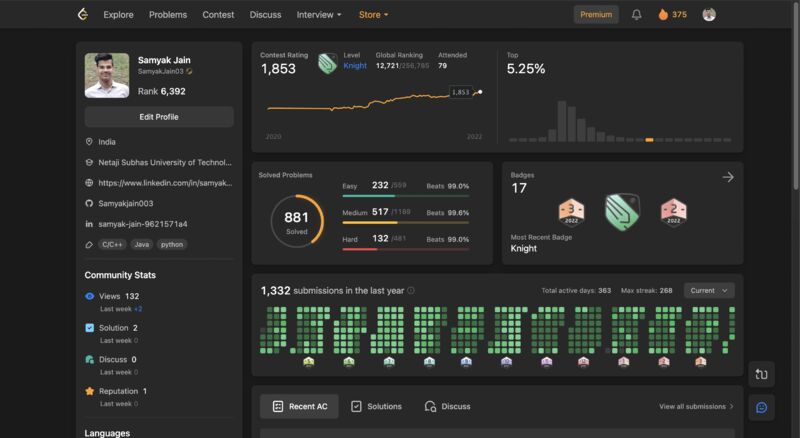The height and width of the screenshot is (438, 800).
Task: Click the arrow to view all badges
Action: [x=728, y=177]
